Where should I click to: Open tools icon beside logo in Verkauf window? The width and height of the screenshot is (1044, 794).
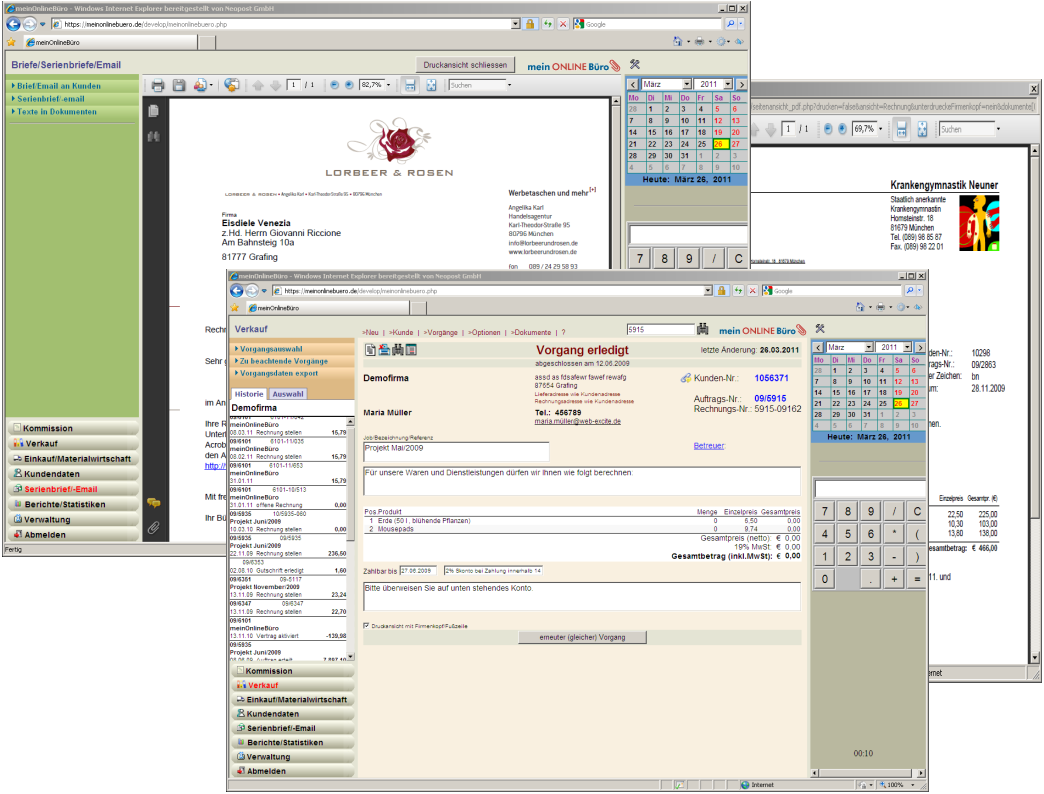click(x=820, y=329)
